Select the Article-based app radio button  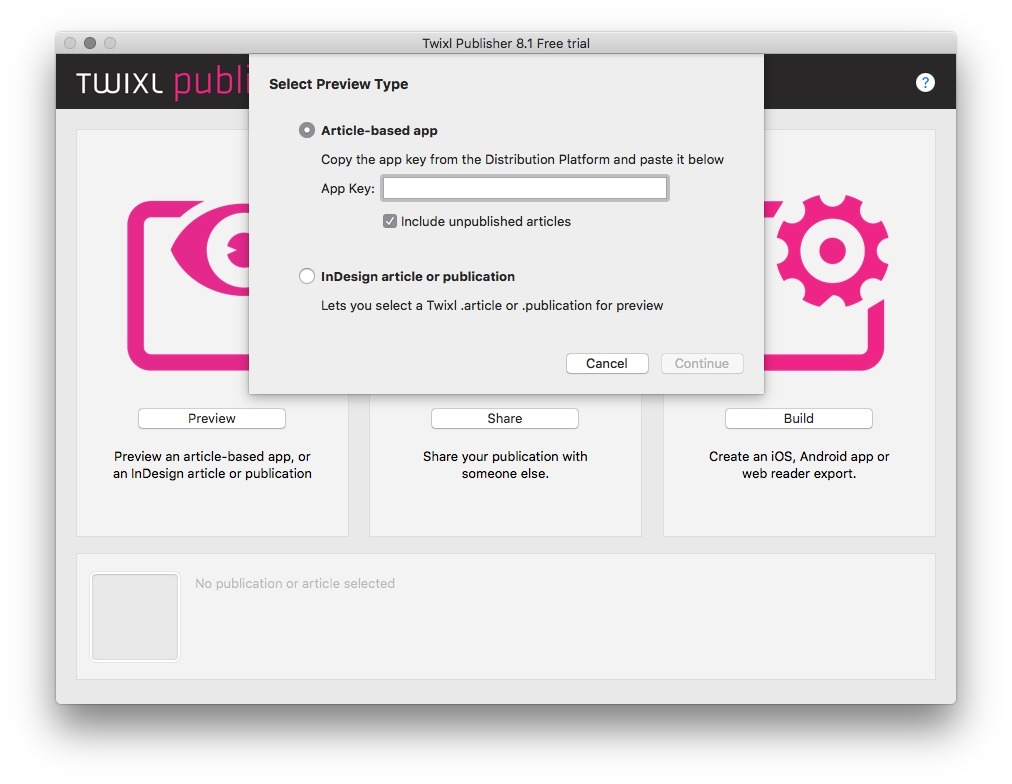coord(307,131)
